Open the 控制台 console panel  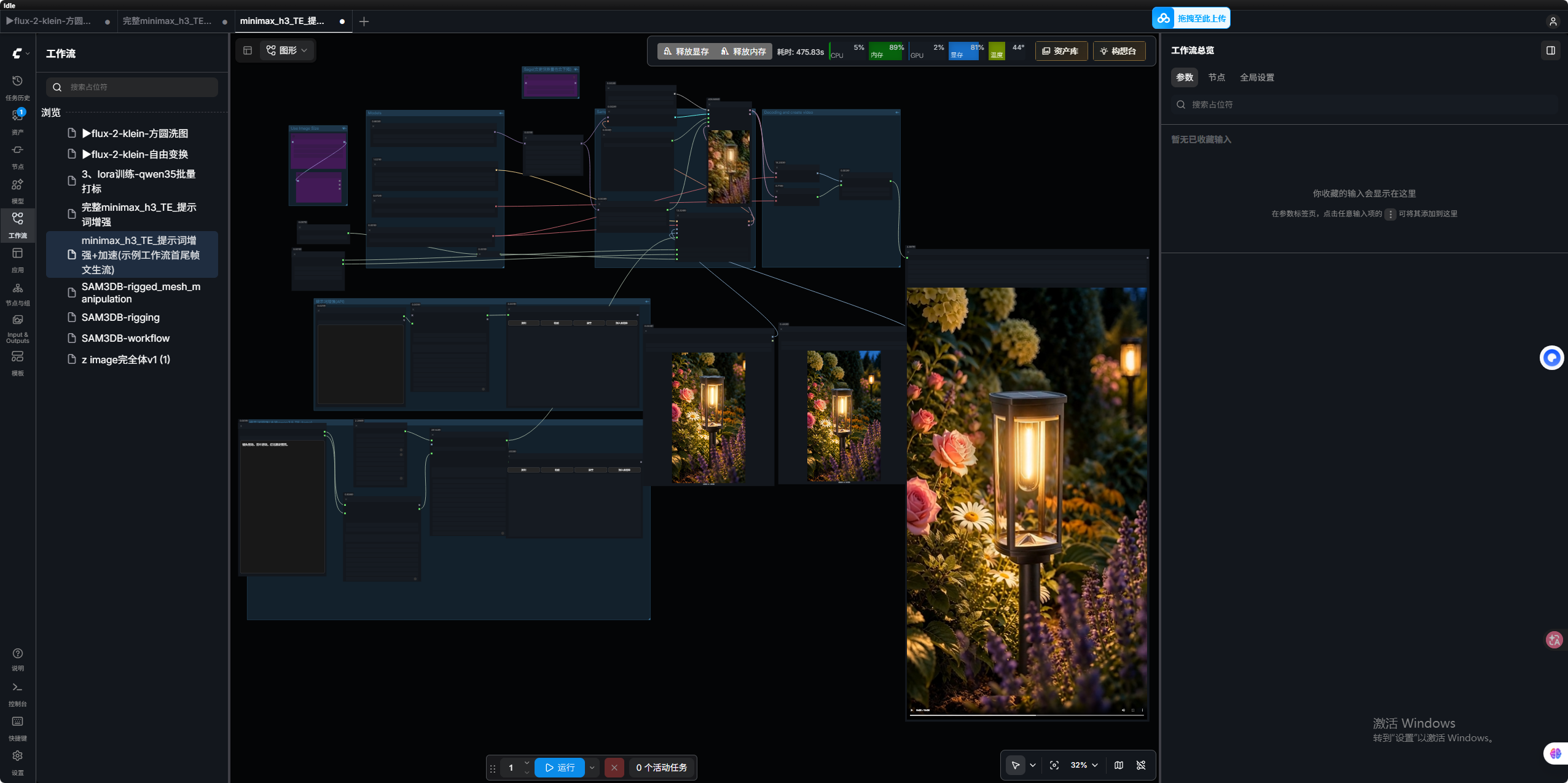(x=17, y=693)
